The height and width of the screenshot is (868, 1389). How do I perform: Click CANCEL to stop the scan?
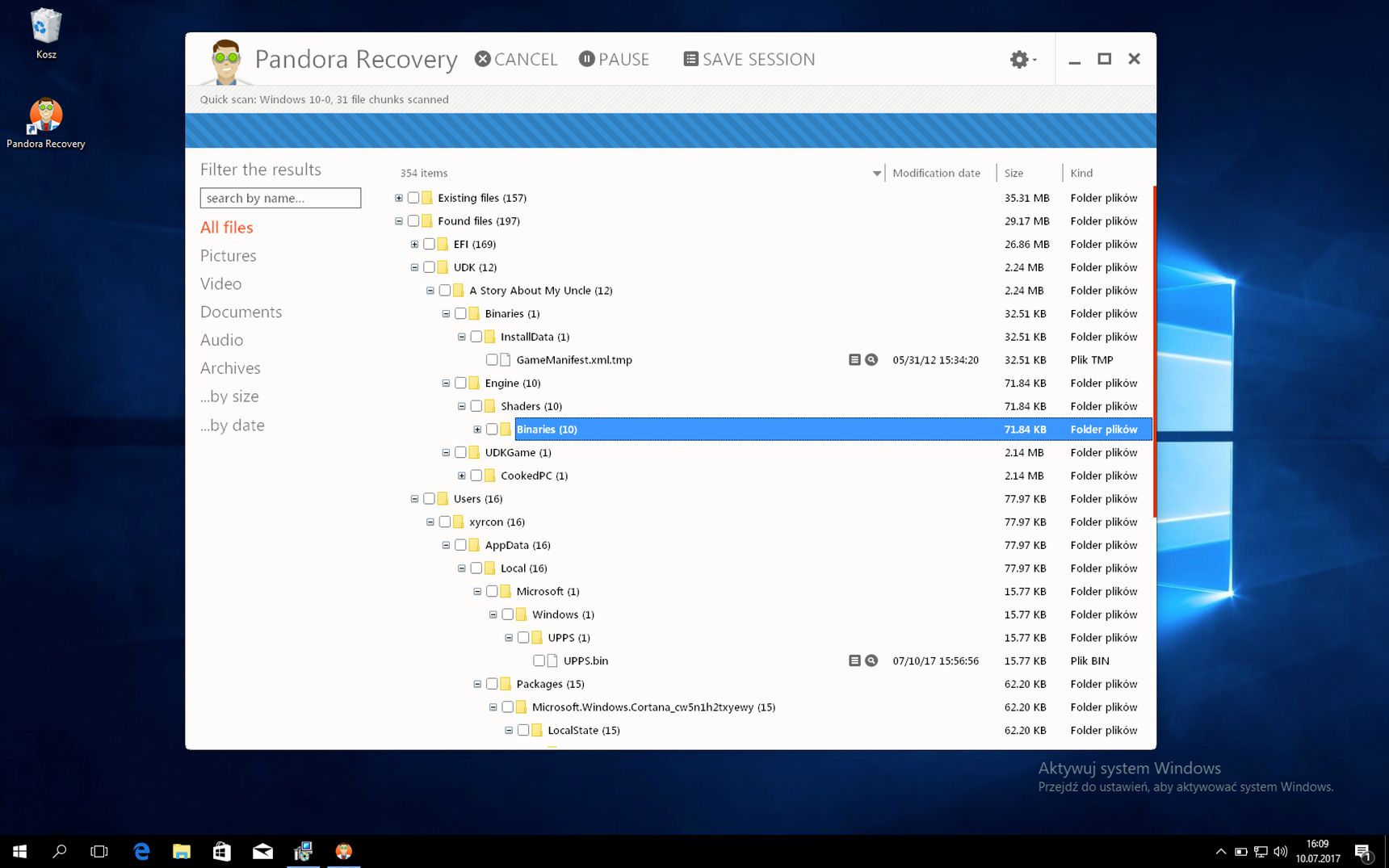pyautogui.click(x=516, y=60)
